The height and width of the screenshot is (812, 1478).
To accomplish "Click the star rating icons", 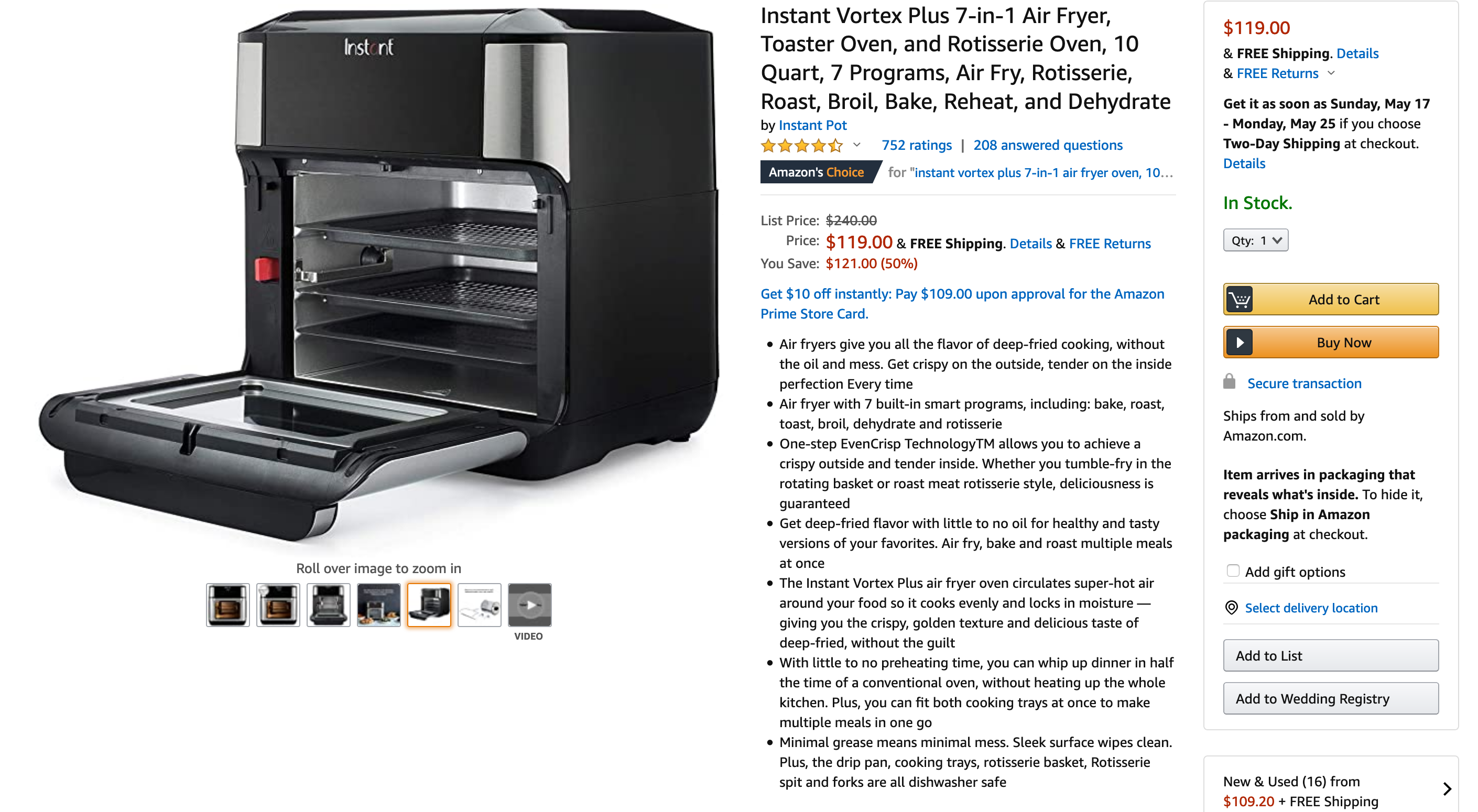I will 801,146.
